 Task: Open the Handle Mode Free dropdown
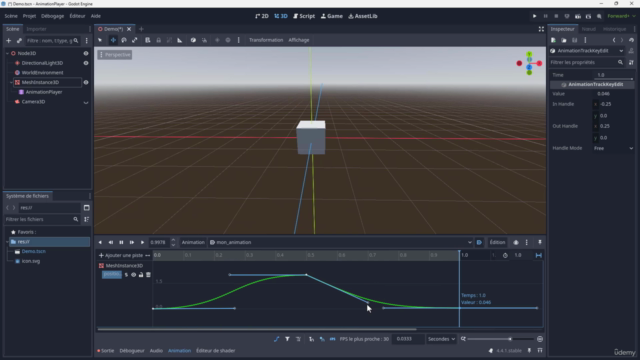click(x=613, y=148)
